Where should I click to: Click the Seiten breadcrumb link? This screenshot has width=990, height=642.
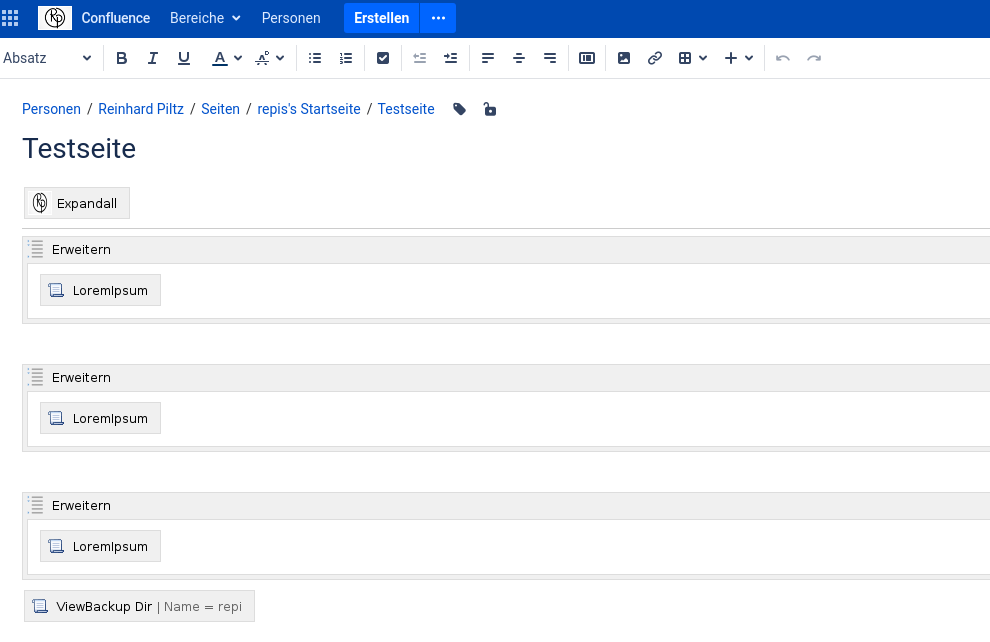[220, 109]
